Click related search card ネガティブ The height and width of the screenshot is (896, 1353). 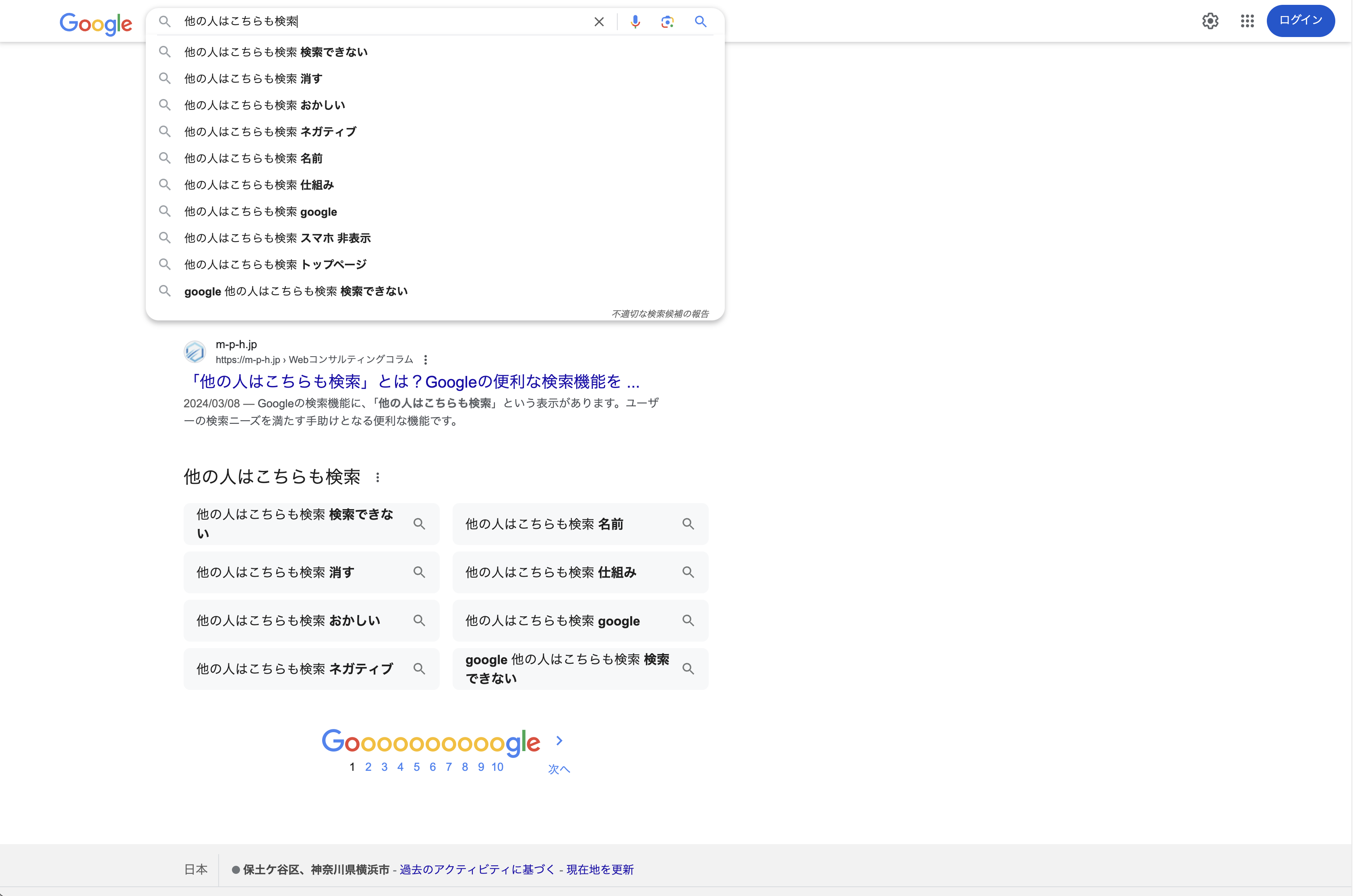[x=312, y=669]
